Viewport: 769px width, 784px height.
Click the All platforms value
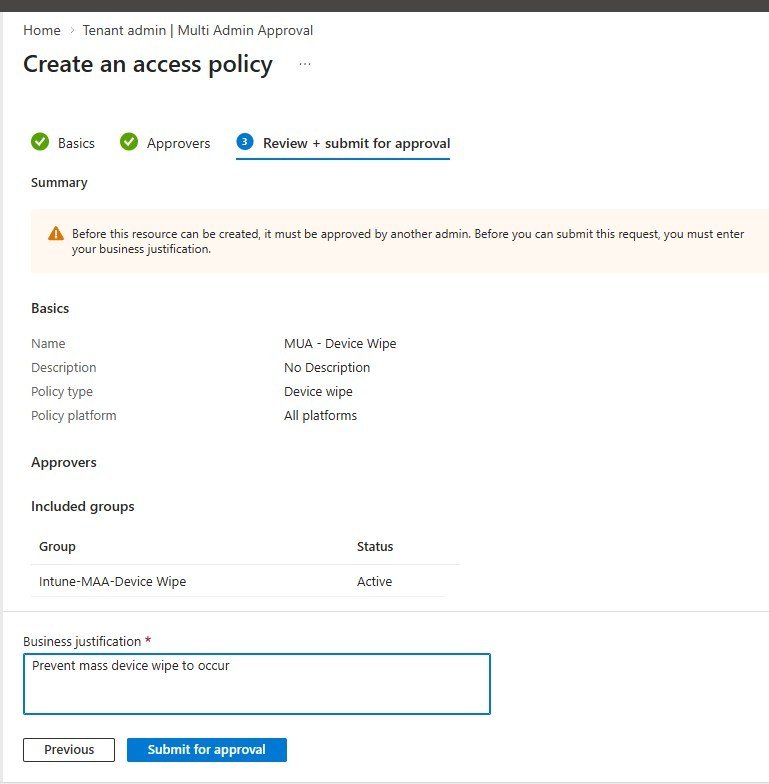pos(320,416)
